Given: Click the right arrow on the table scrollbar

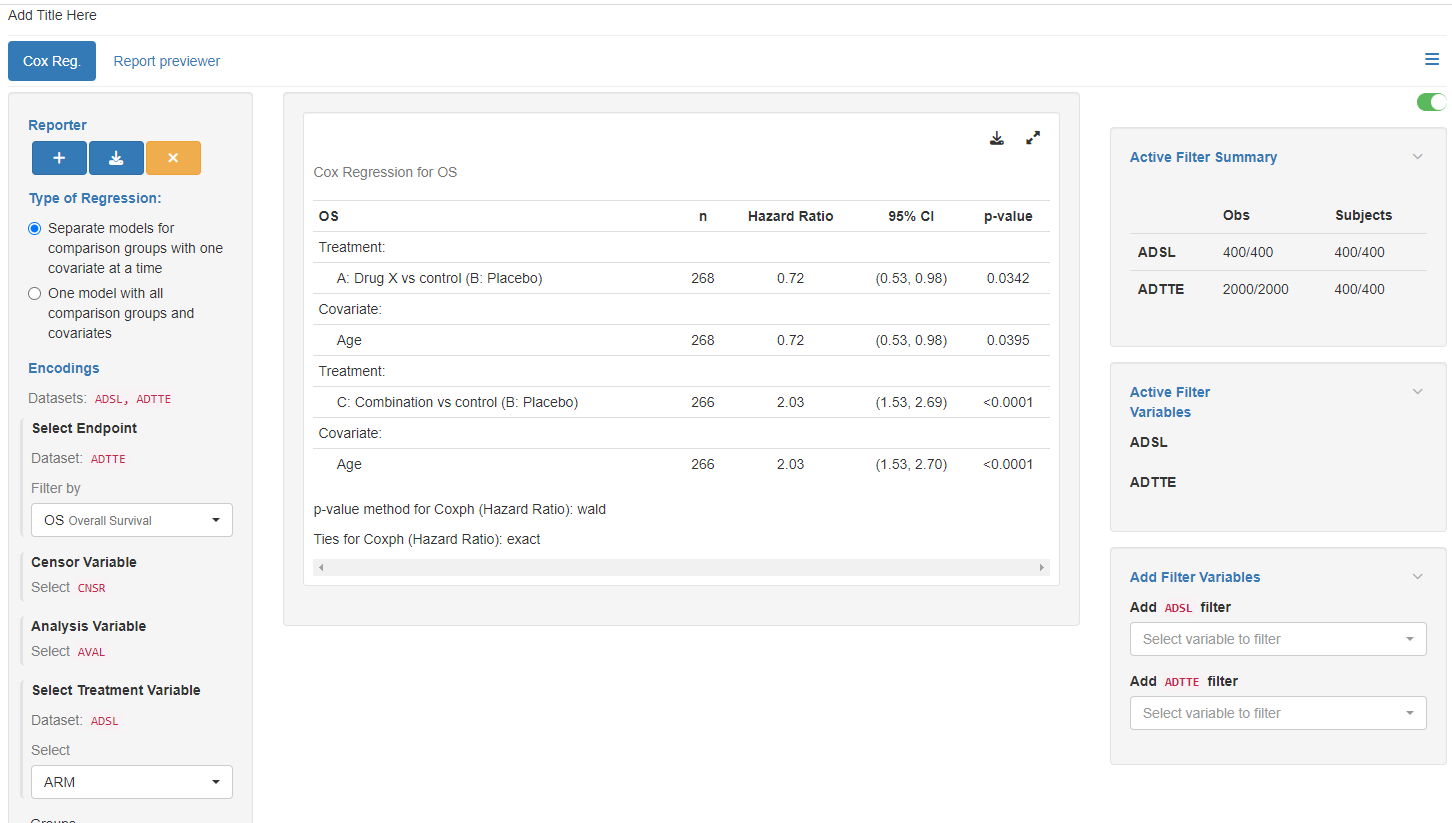Looking at the screenshot, I should click(1042, 567).
